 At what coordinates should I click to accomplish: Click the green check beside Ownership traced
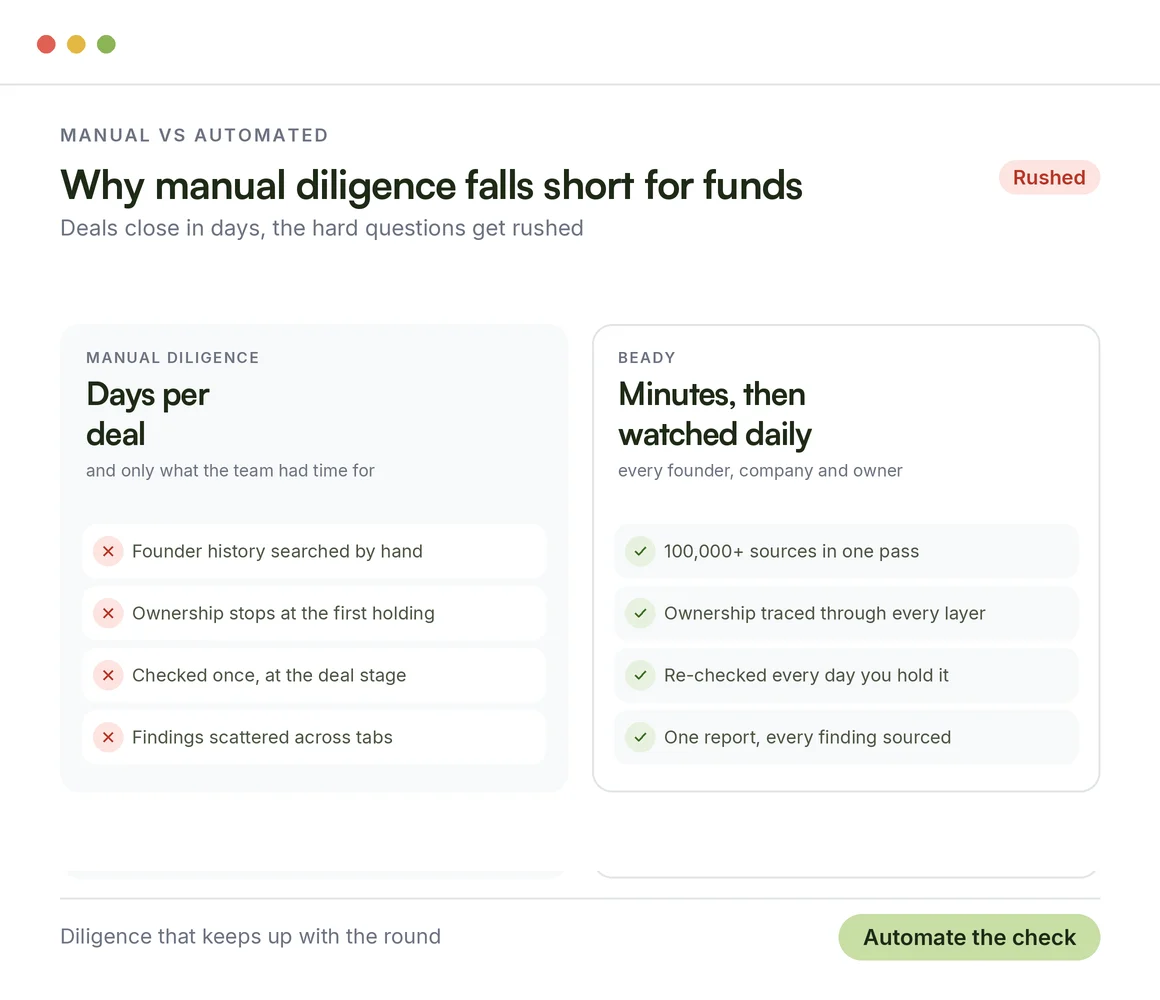pos(640,613)
